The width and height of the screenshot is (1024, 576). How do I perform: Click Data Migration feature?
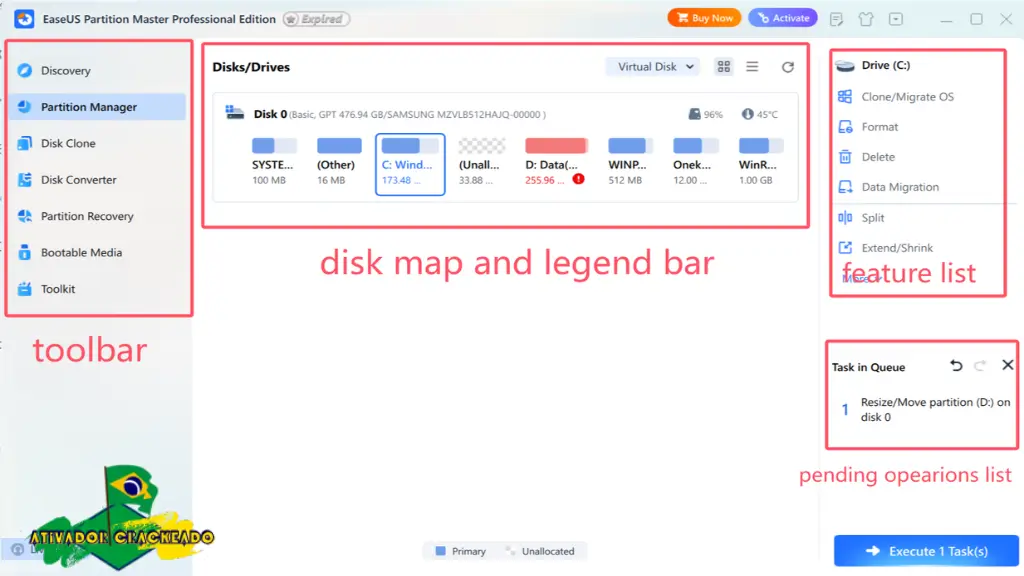pos(900,187)
